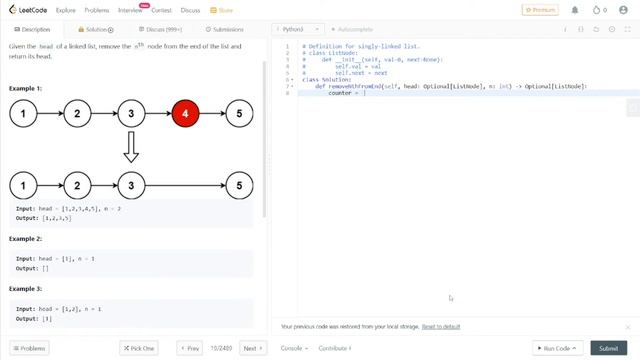Collapse code fold at line 6
Viewport: 640px width, 360px height.
[x=292, y=80]
